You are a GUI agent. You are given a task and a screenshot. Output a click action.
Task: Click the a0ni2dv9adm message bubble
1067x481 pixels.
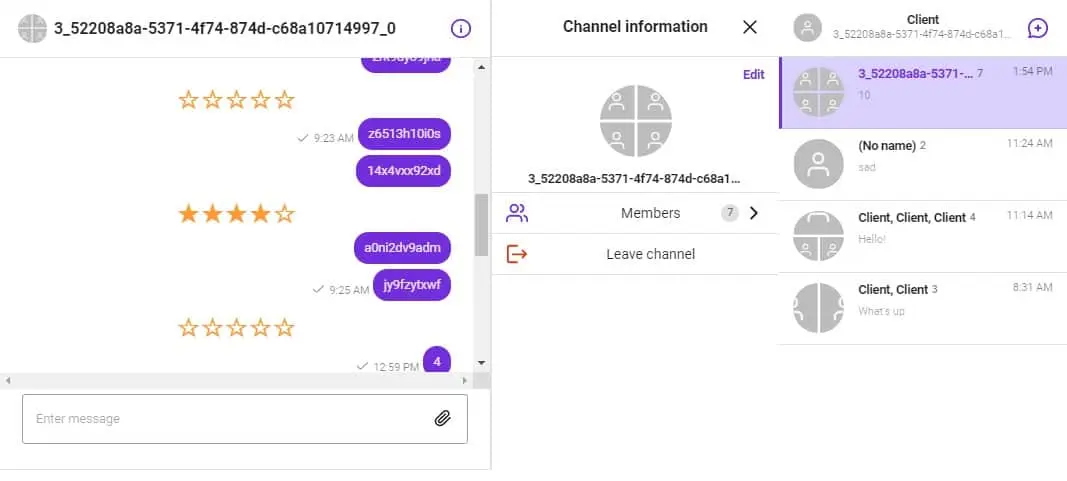pos(402,247)
